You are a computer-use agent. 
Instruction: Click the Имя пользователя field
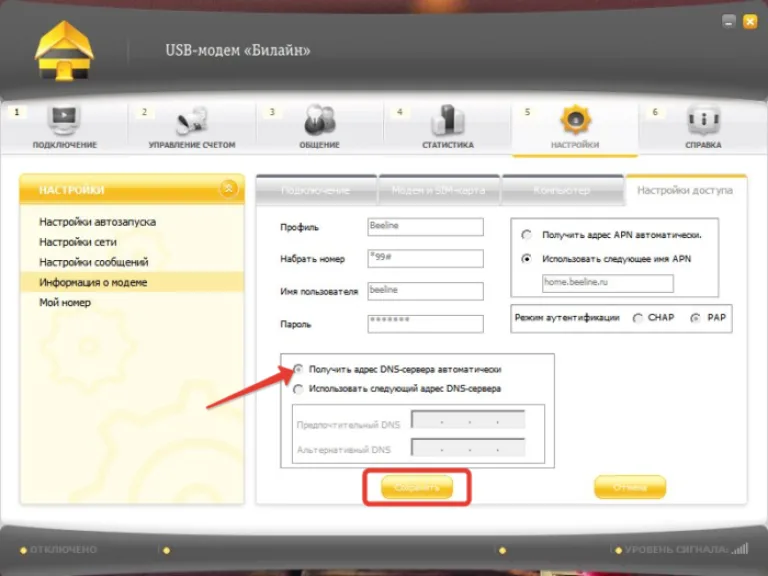click(x=426, y=291)
